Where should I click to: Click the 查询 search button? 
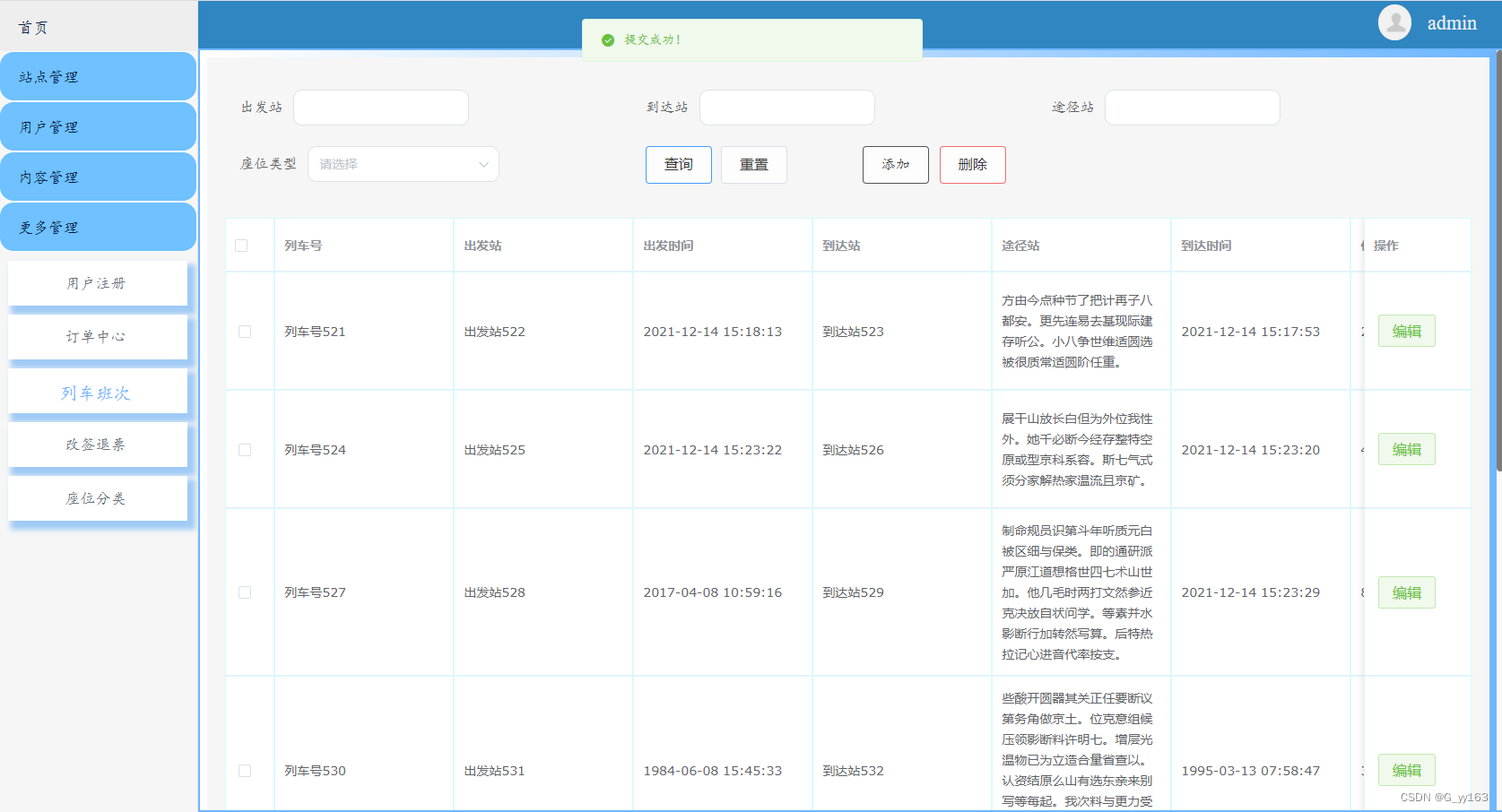pyautogui.click(x=679, y=165)
